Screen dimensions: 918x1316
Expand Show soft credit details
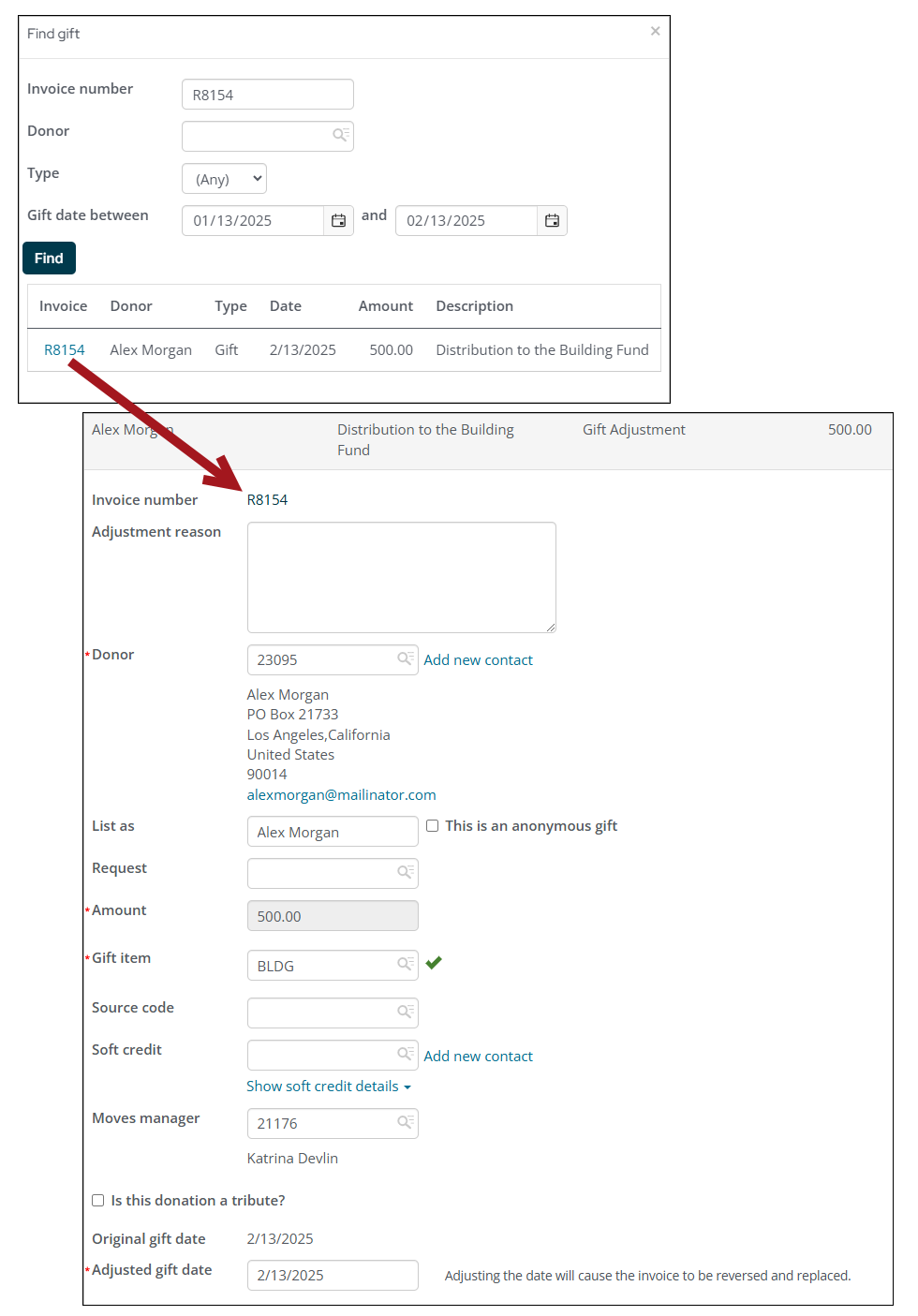click(328, 1087)
